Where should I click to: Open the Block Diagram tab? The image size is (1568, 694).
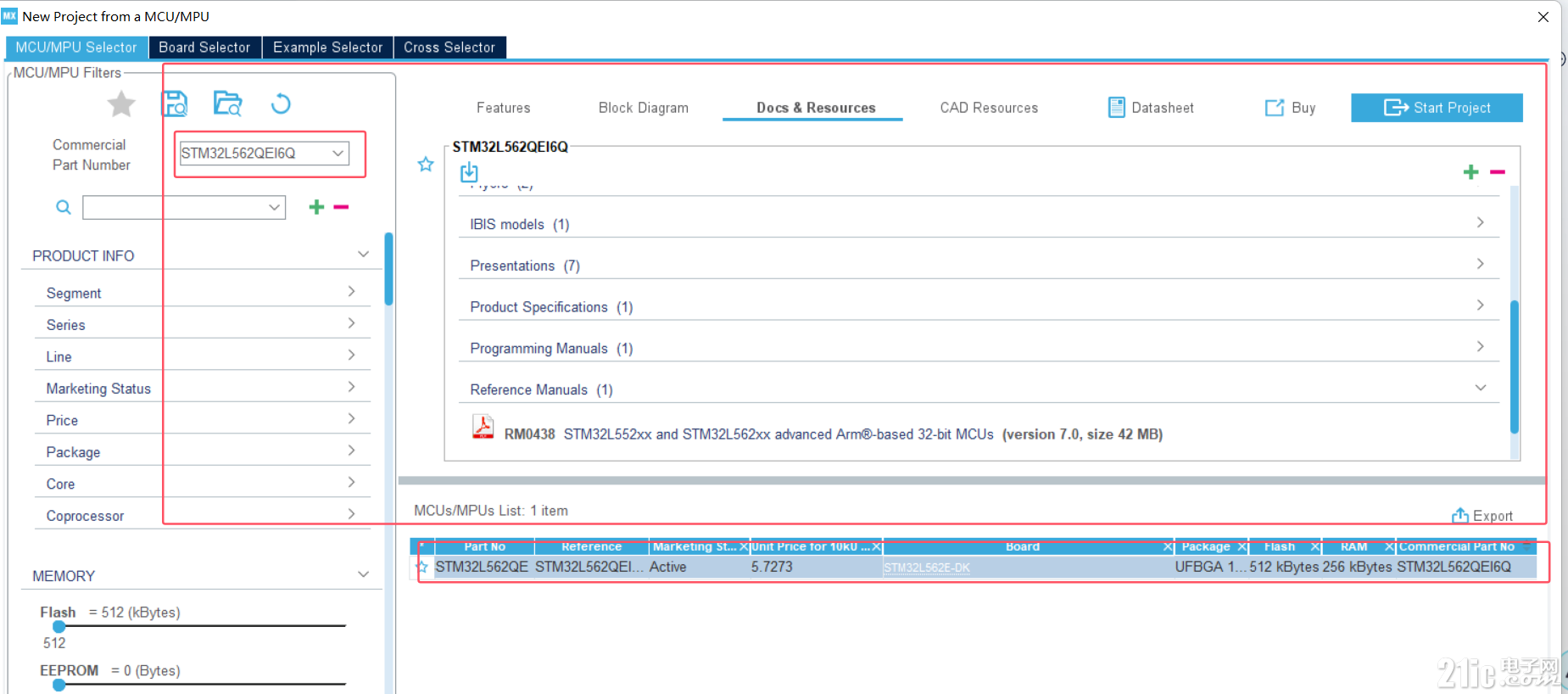[x=644, y=108]
